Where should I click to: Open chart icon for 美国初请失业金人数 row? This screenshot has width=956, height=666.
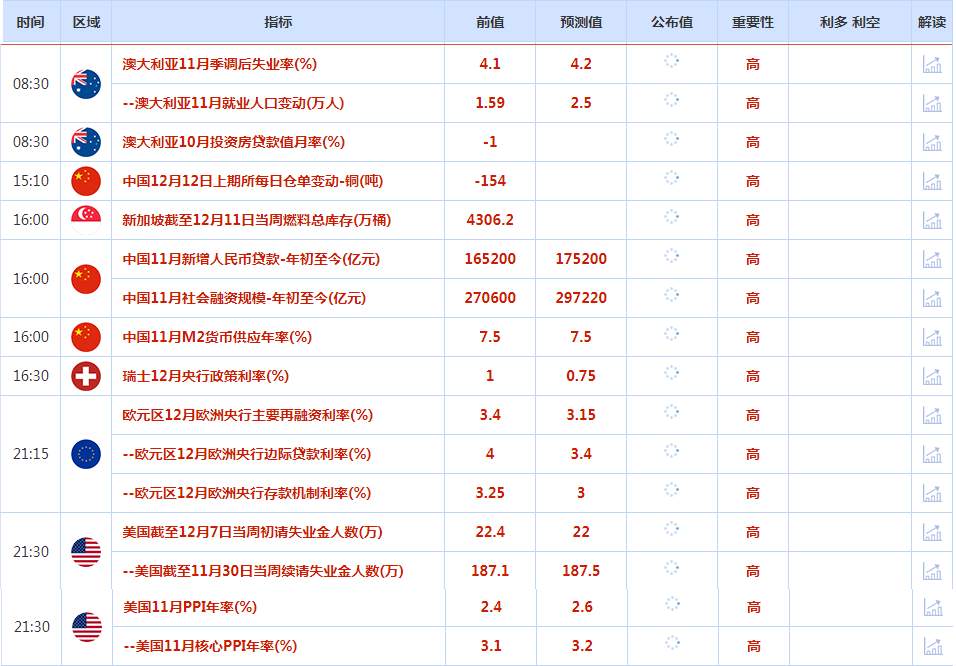click(x=932, y=532)
